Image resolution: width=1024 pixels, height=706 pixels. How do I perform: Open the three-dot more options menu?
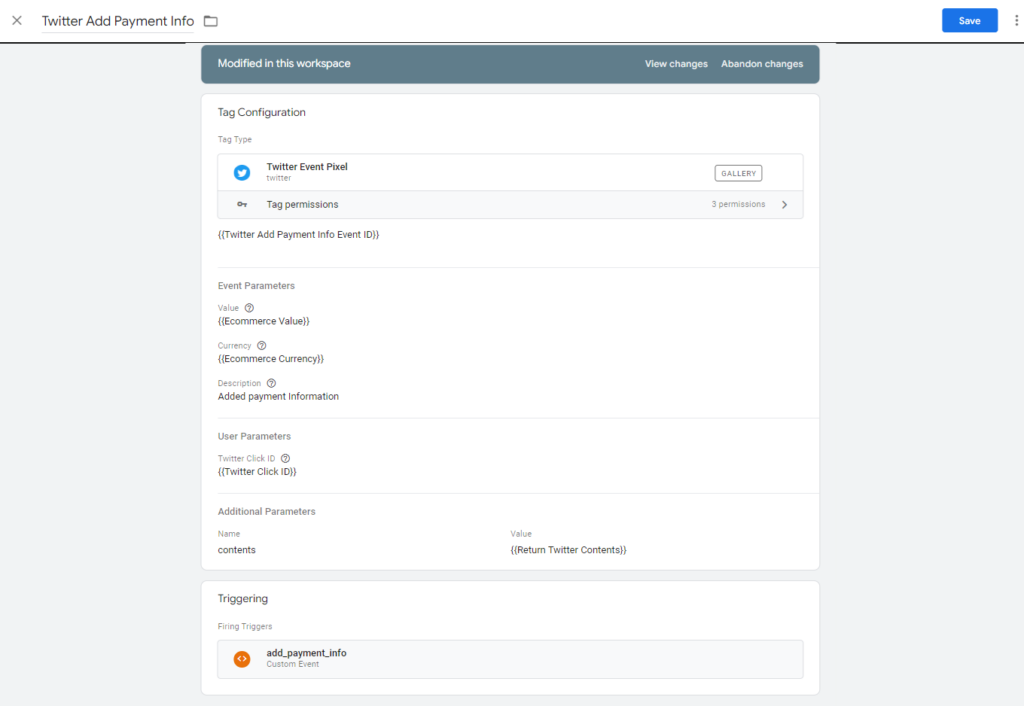tap(1016, 21)
